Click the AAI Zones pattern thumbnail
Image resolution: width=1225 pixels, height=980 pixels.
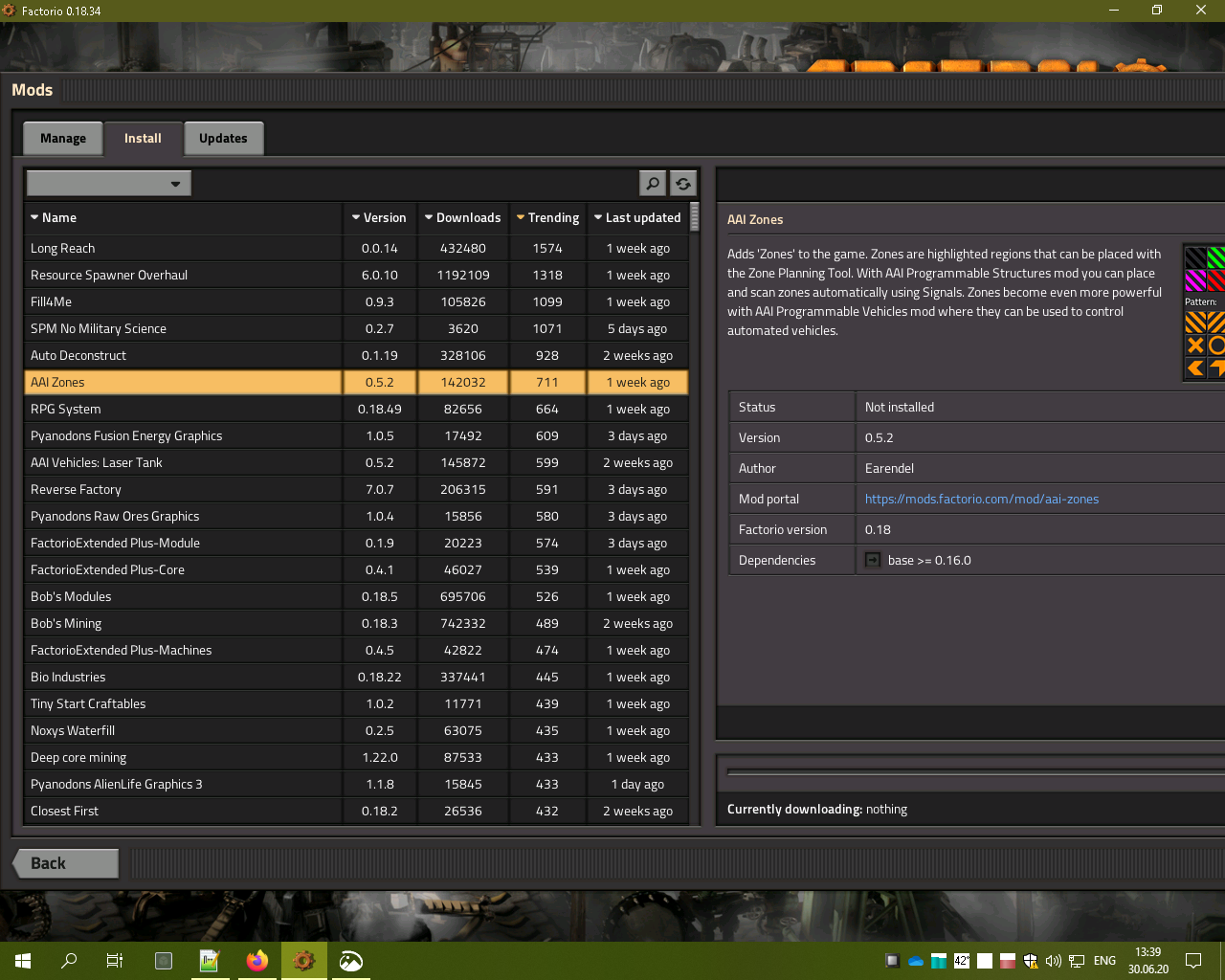[1204, 312]
